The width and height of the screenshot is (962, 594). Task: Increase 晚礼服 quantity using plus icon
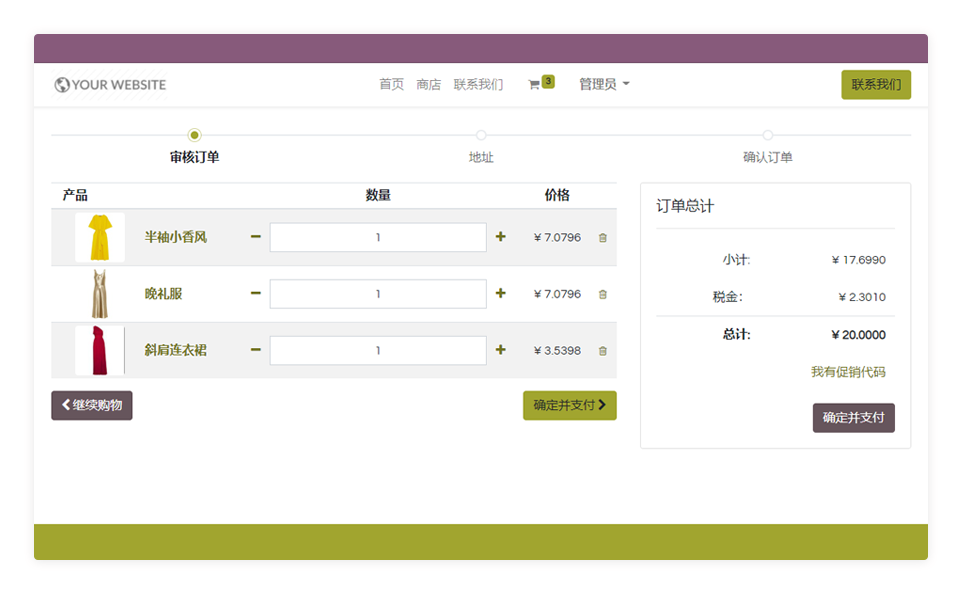click(500, 294)
